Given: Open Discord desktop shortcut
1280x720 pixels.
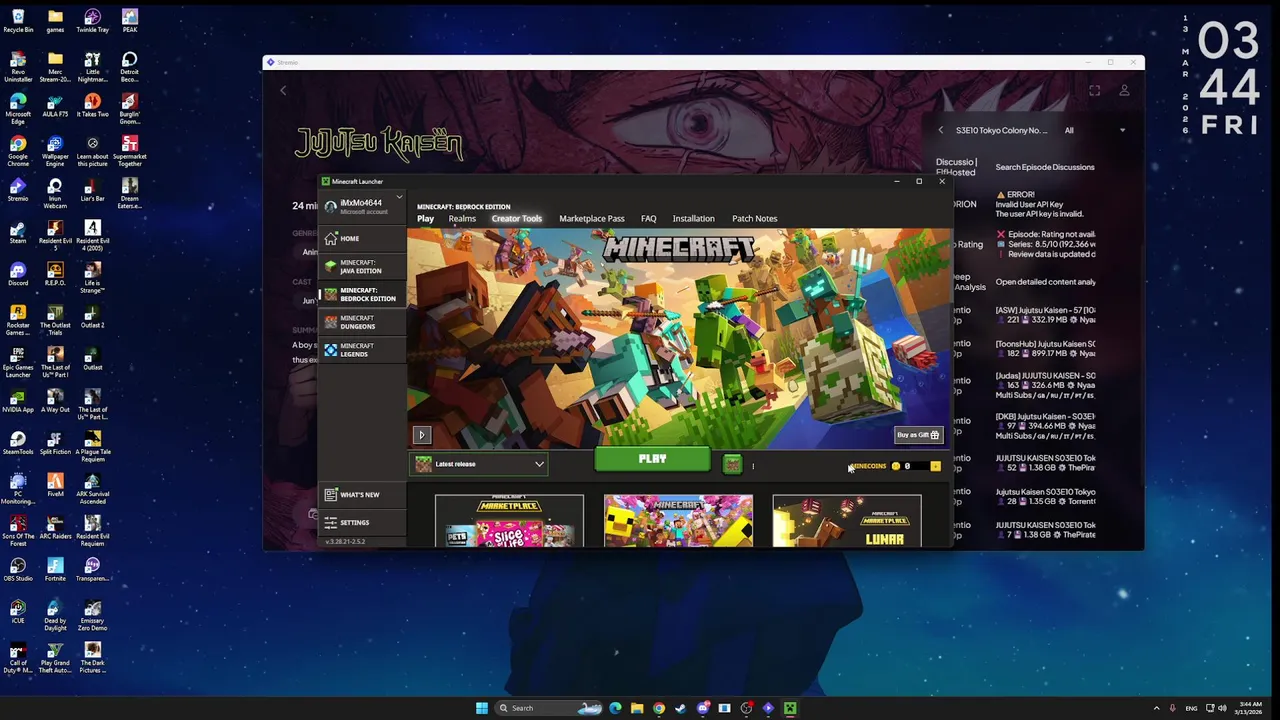Looking at the screenshot, I should [18, 274].
